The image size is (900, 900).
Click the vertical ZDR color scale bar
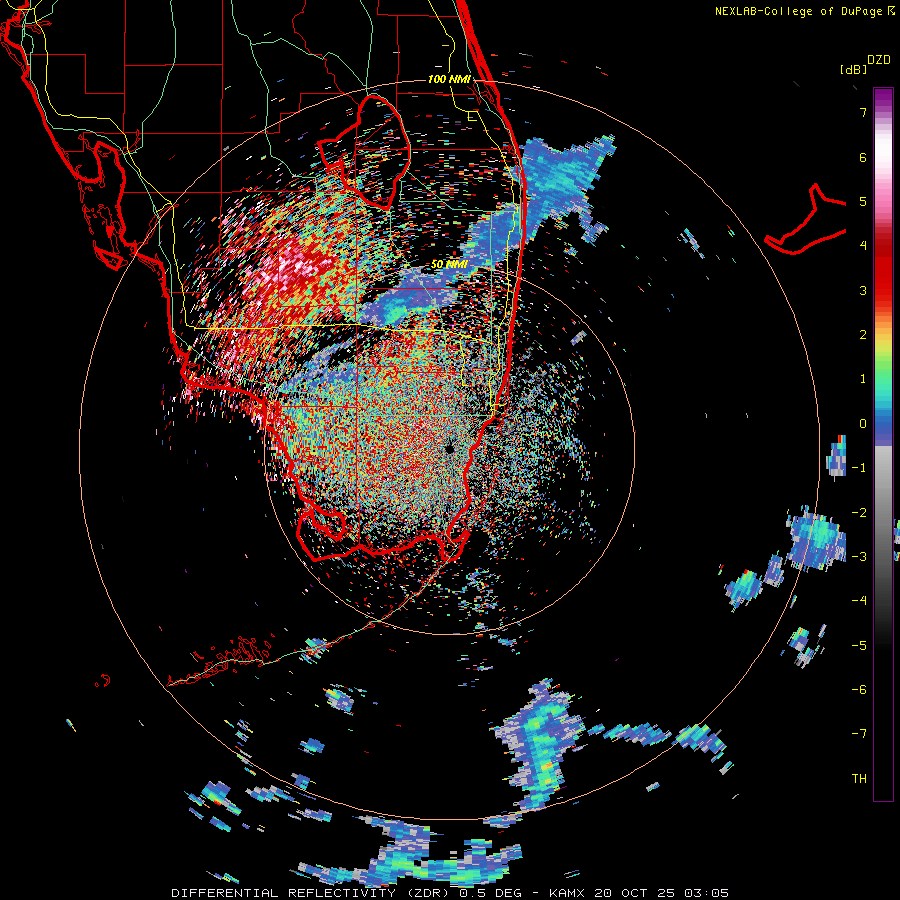click(x=883, y=444)
